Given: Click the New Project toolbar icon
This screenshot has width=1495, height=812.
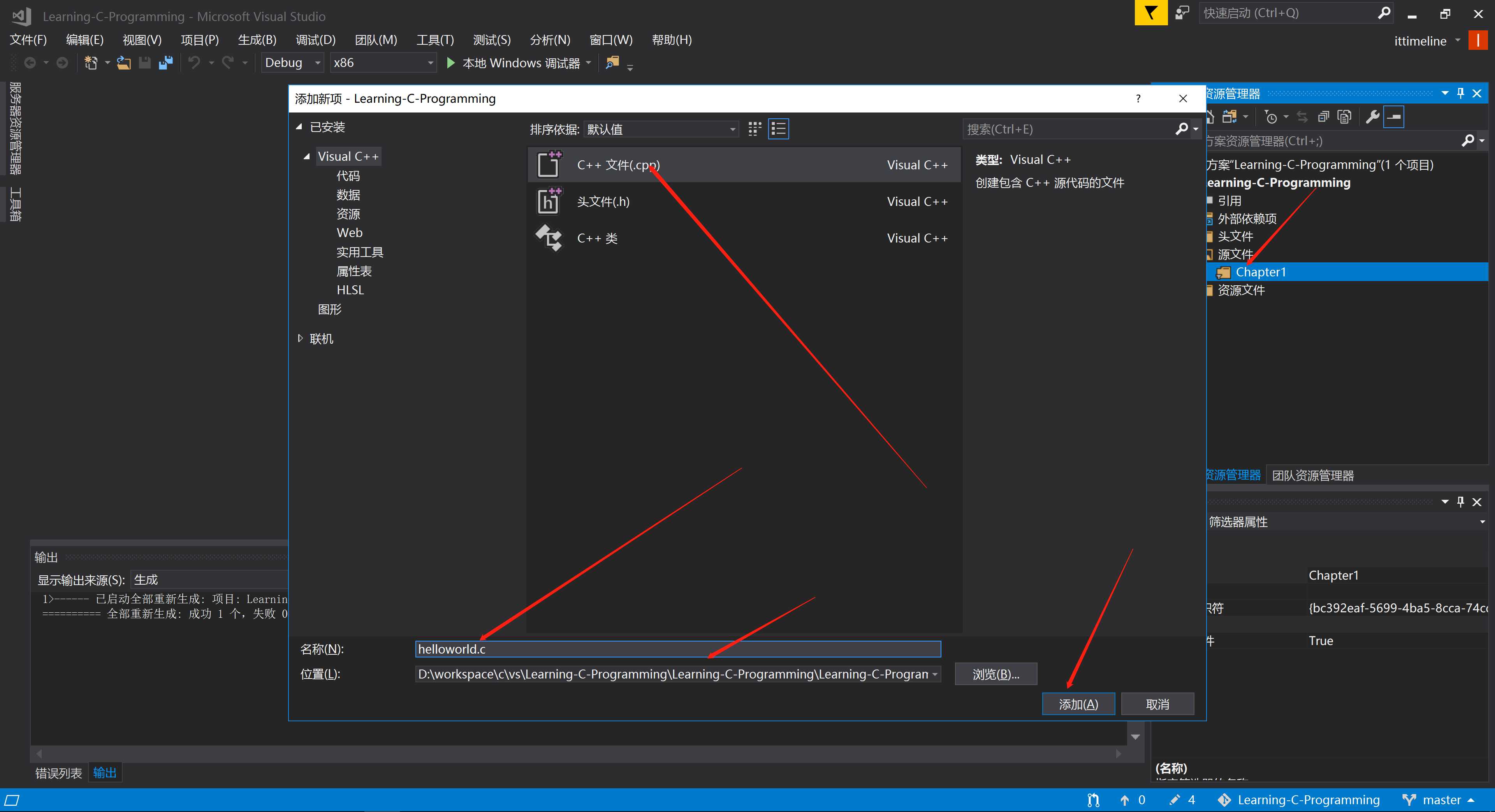Looking at the screenshot, I should point(91,63).
